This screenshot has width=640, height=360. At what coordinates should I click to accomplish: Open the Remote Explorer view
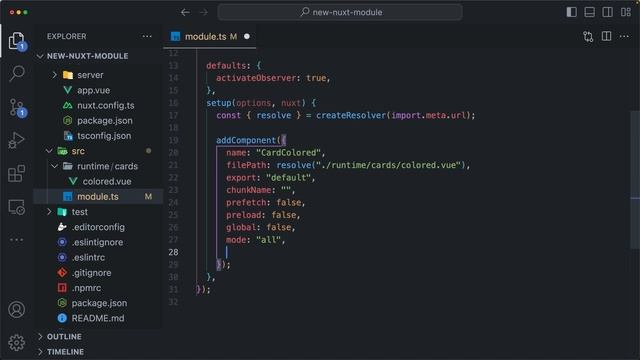click(x=17, y=207)
